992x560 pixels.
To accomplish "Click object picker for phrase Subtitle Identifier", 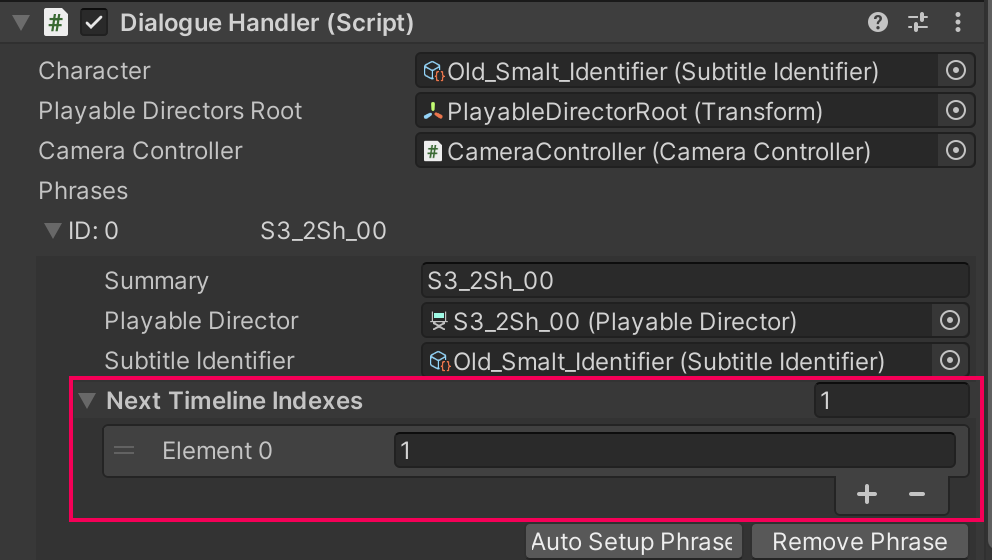I will click(950, 361).
